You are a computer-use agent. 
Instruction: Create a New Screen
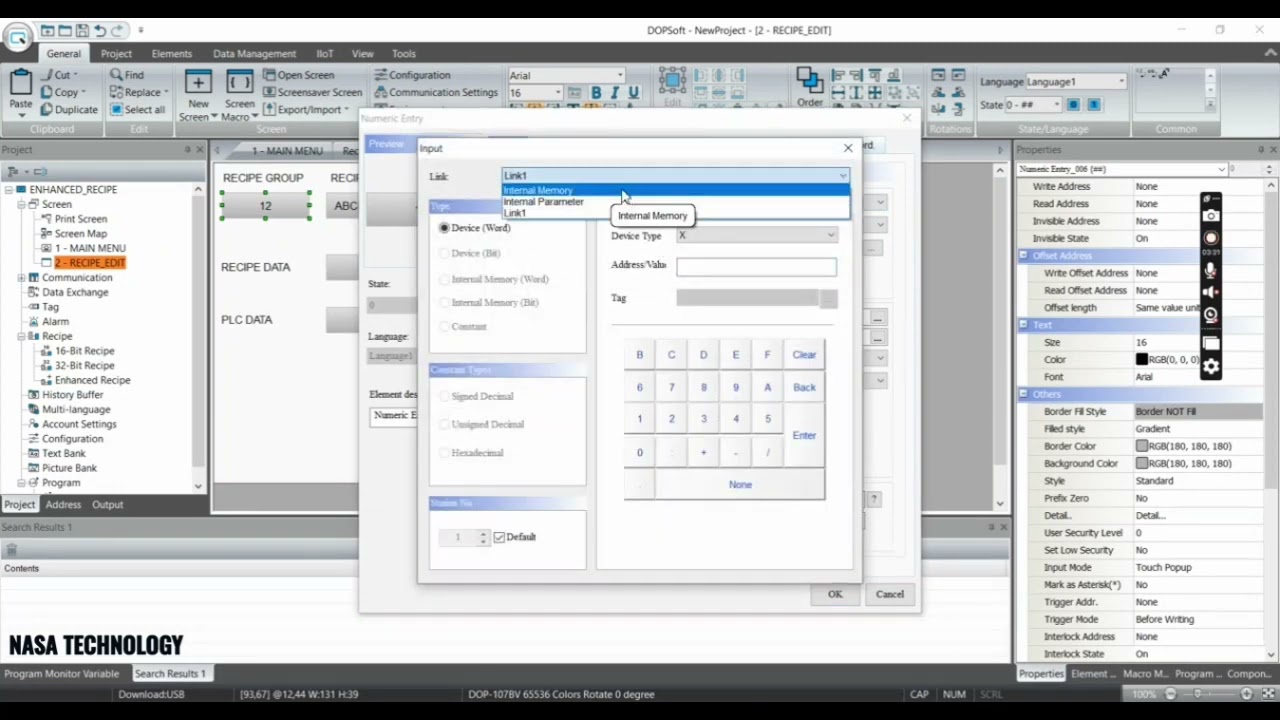(198, 96)
